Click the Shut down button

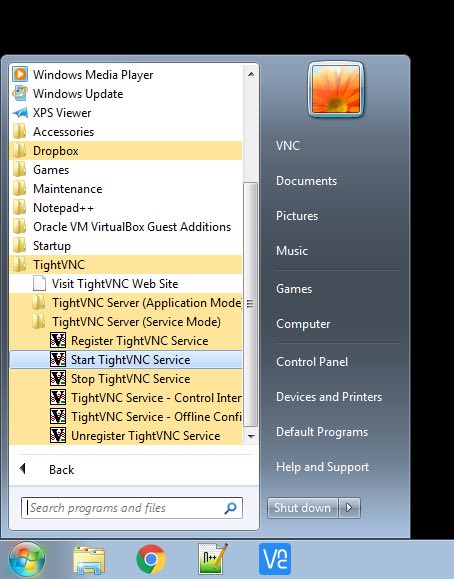pyautogui.click(x=303, y=508)
